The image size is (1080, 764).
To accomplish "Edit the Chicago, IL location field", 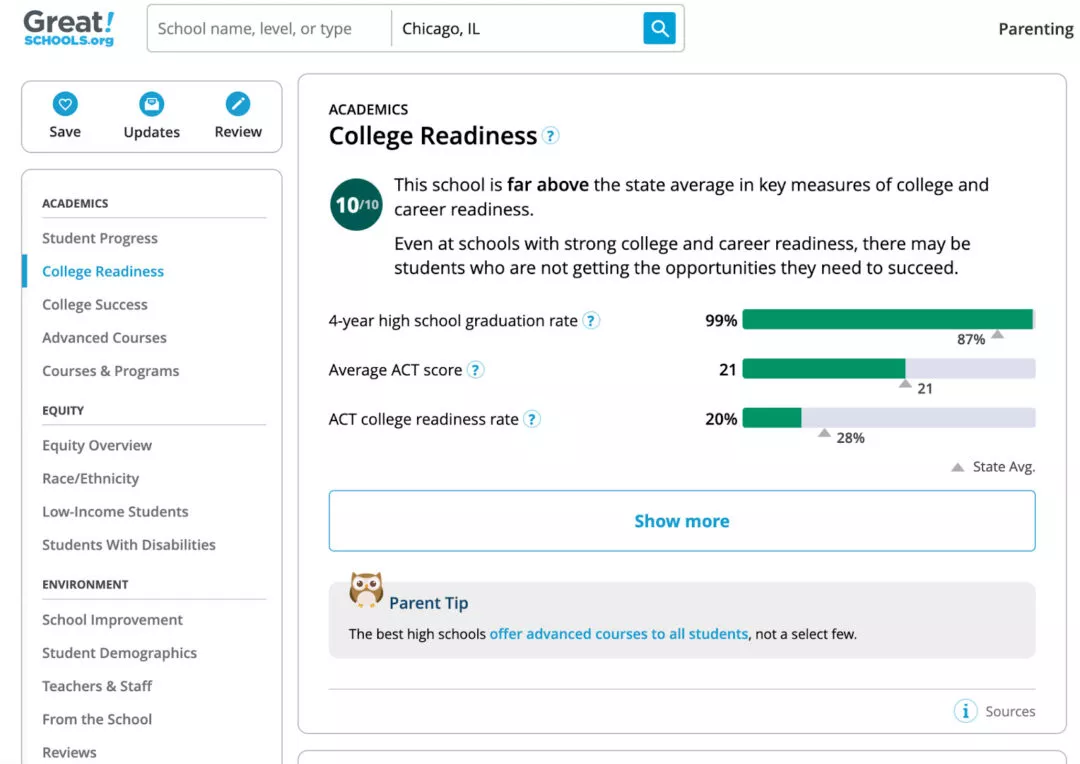I will [515, 29].
